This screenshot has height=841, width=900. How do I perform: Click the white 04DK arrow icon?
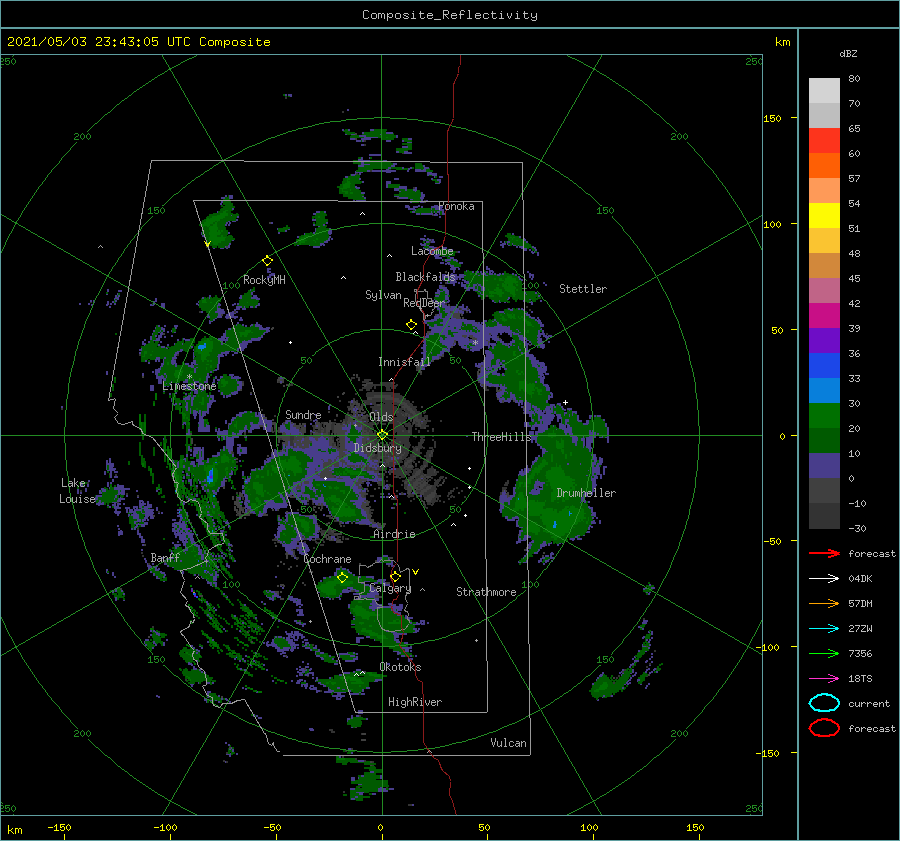click(824, 579)
